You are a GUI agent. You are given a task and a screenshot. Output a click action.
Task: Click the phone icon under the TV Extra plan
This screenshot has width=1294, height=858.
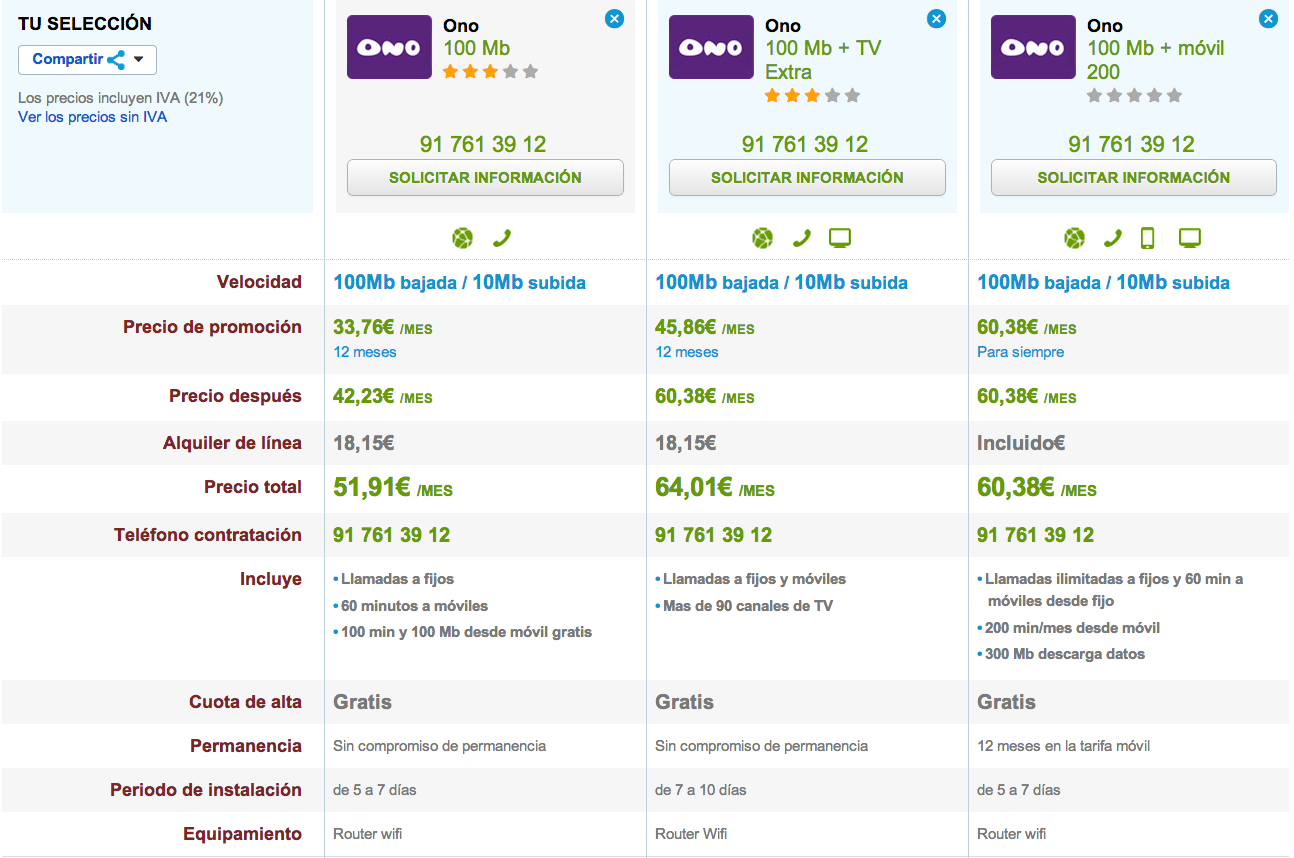pyautogui.click(x=802, y=238)
